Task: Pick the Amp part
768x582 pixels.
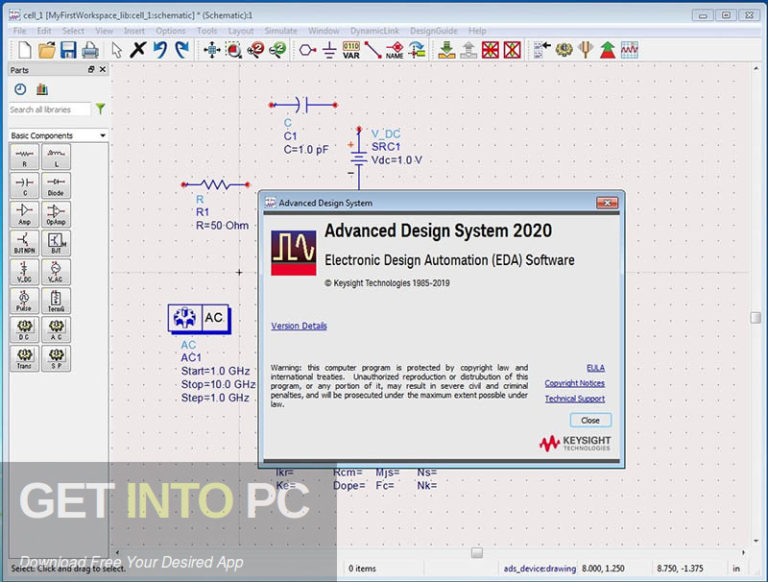Action: tap(24, 215)
